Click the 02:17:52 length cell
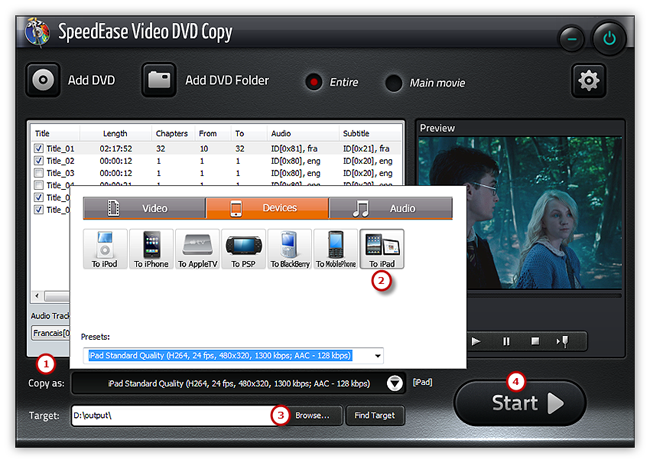Image resolution: width=650 pixels, height=463 pixels. [116, 148]
